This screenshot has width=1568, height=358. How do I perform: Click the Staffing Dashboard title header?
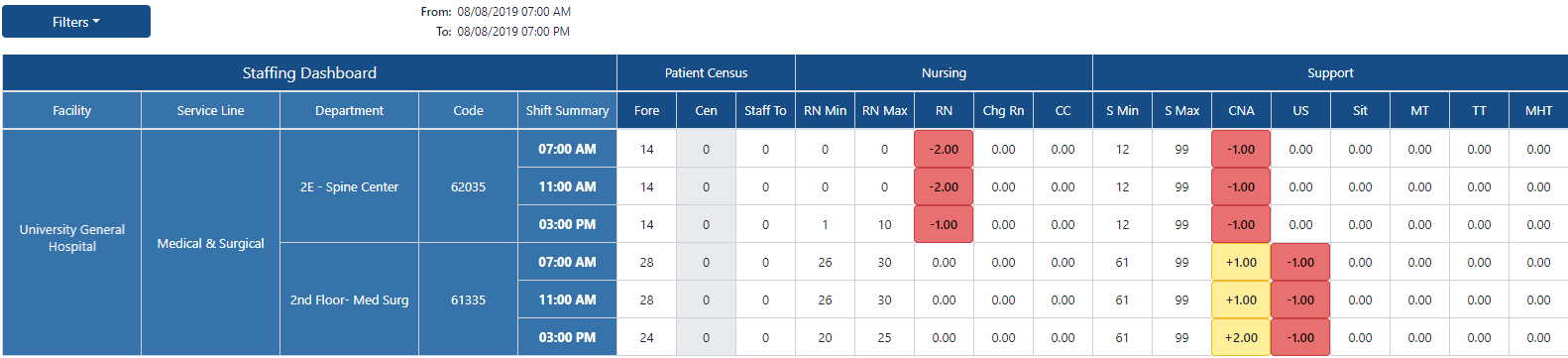309,73
